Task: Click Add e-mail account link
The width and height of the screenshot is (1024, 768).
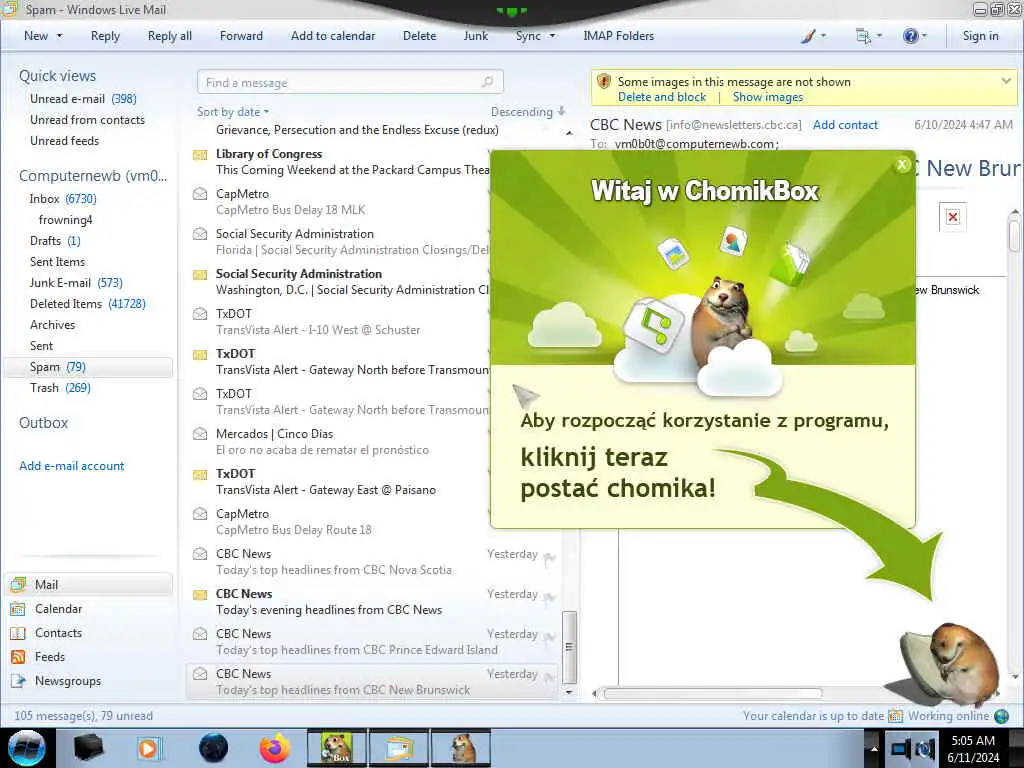Action: tap(71, 466)
